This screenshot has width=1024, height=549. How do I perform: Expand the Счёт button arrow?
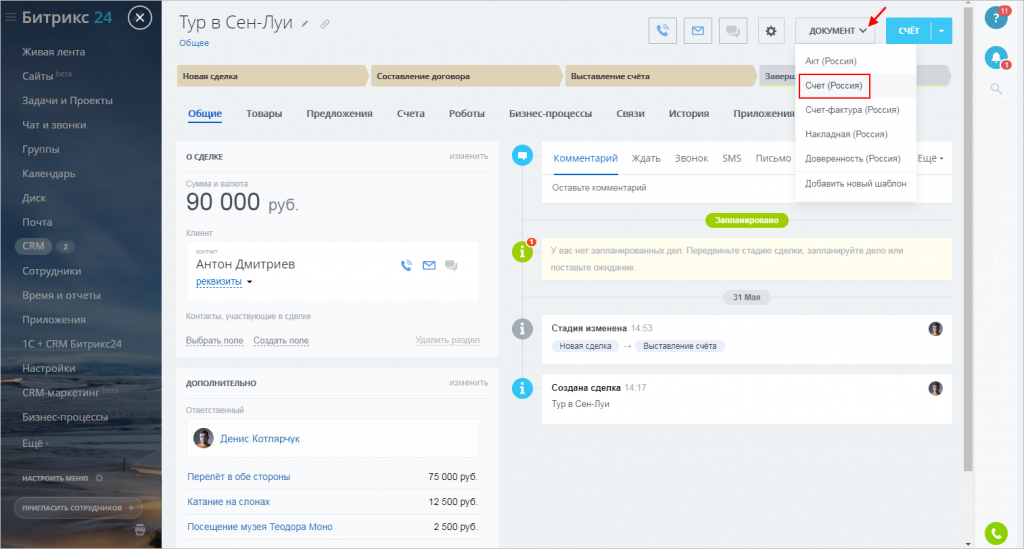click(941, 31)
